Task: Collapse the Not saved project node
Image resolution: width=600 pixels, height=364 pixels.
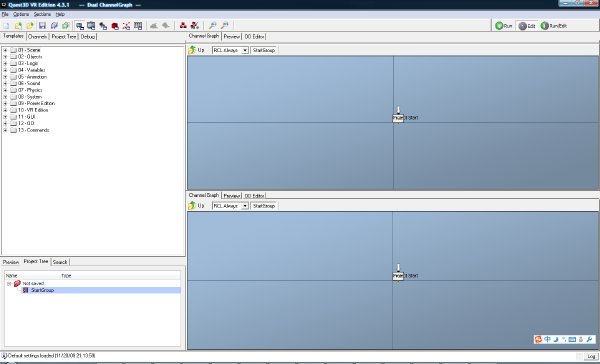Action: pos(9,284)
